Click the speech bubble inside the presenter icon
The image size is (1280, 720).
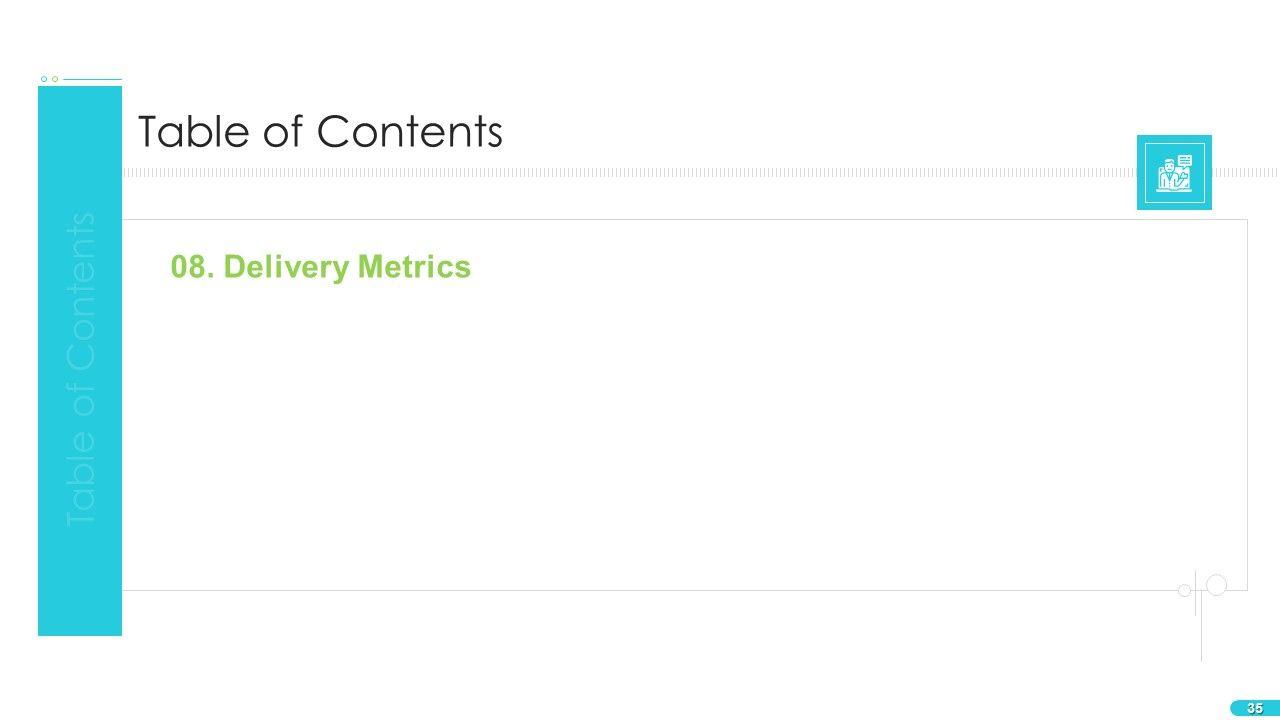(x=1185, y=160)
